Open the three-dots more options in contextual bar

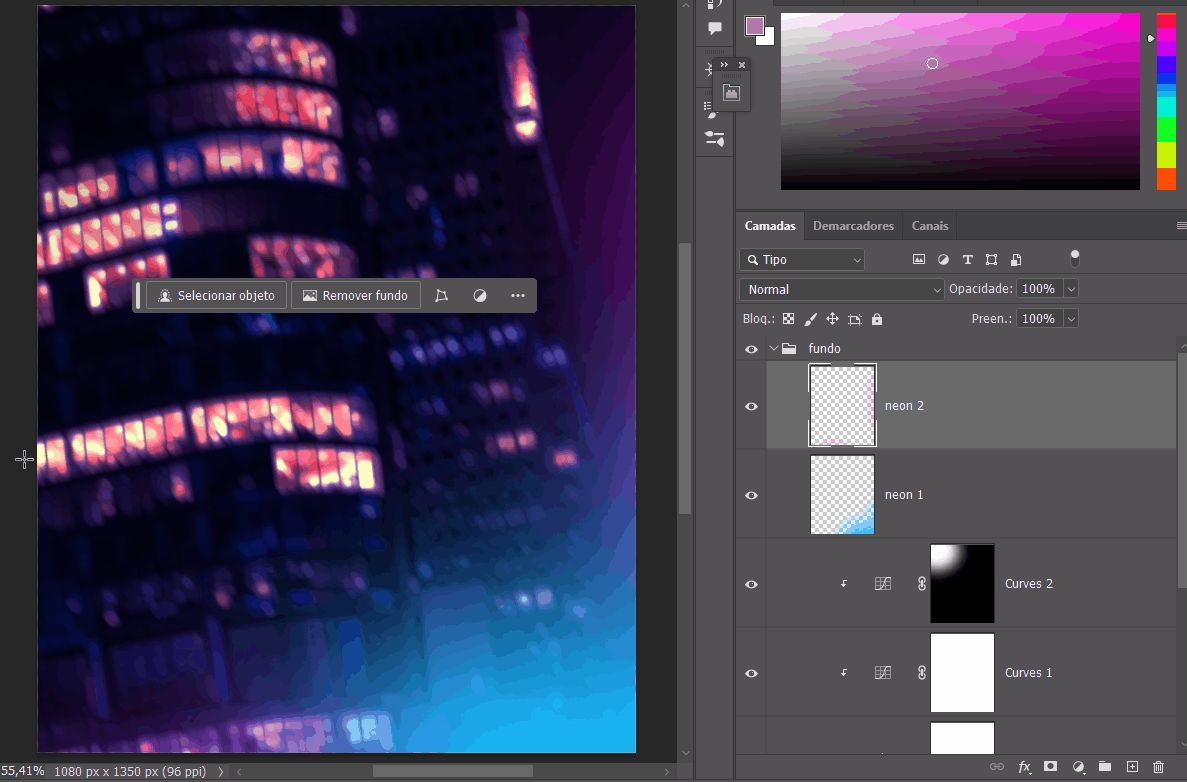[x=518, y=295]
